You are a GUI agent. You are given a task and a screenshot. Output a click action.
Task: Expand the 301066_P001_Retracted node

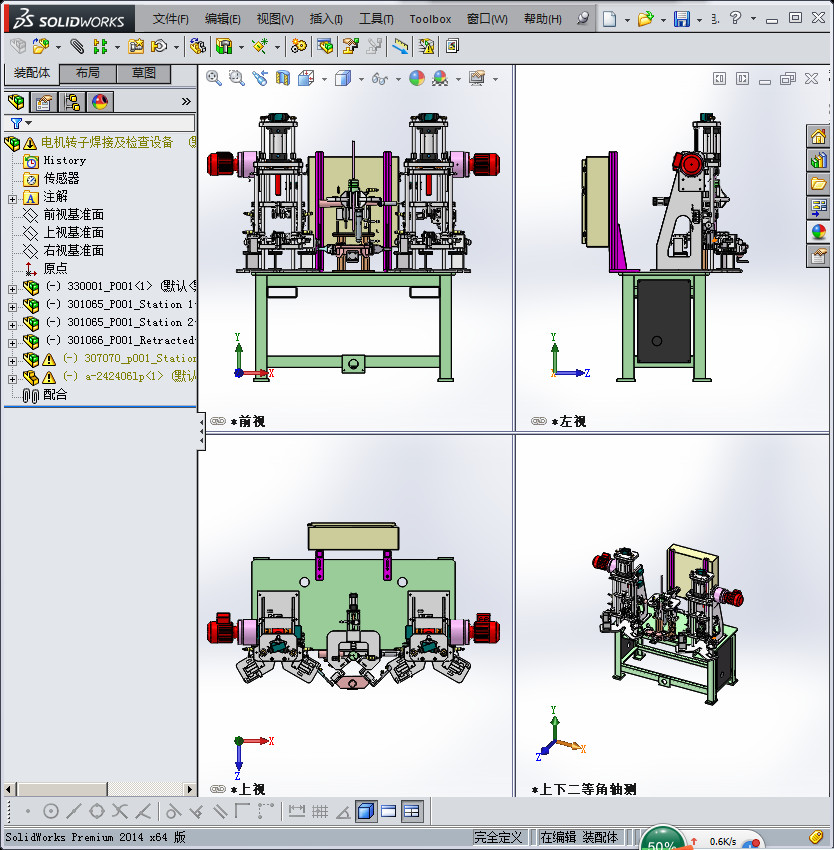12,343
